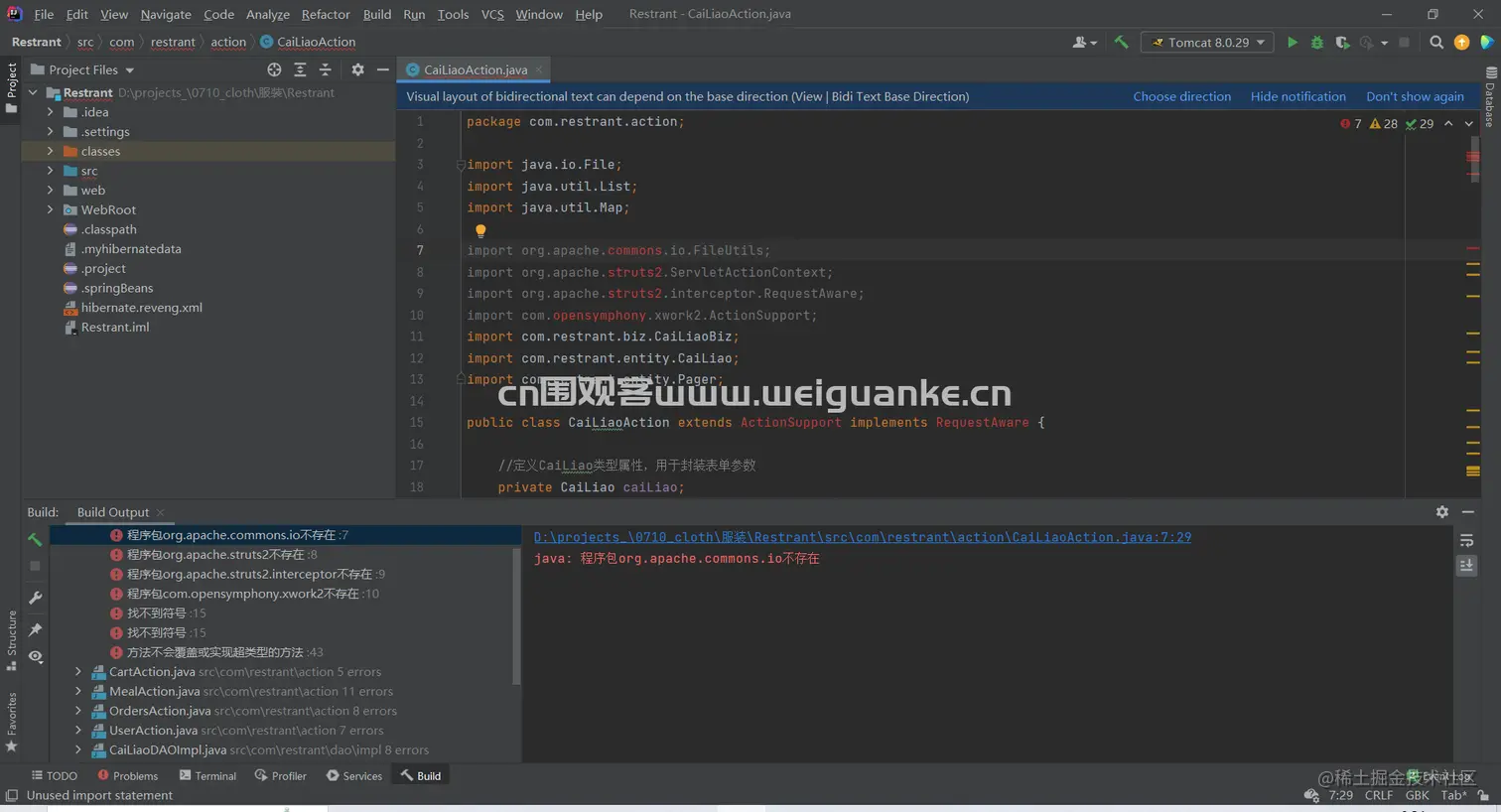
Task: Open Tomcat 8.0.29 run configuration dropdown
Action: click(1208, 43)
